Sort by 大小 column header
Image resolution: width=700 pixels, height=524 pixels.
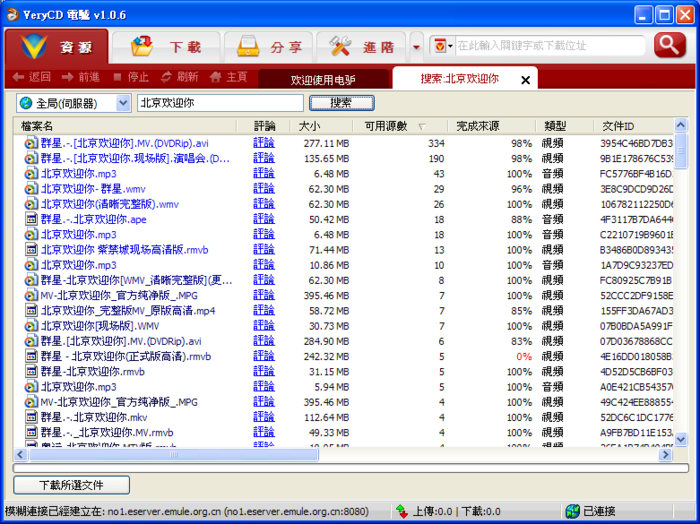pos(321,126)
